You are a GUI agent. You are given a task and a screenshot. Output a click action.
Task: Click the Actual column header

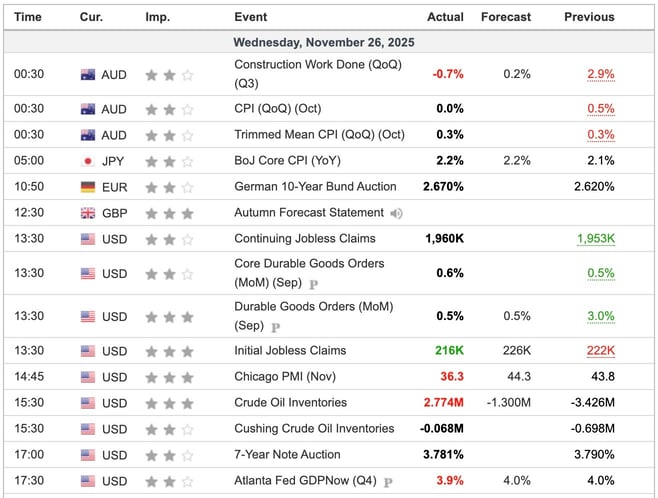(x=445, y=17)
